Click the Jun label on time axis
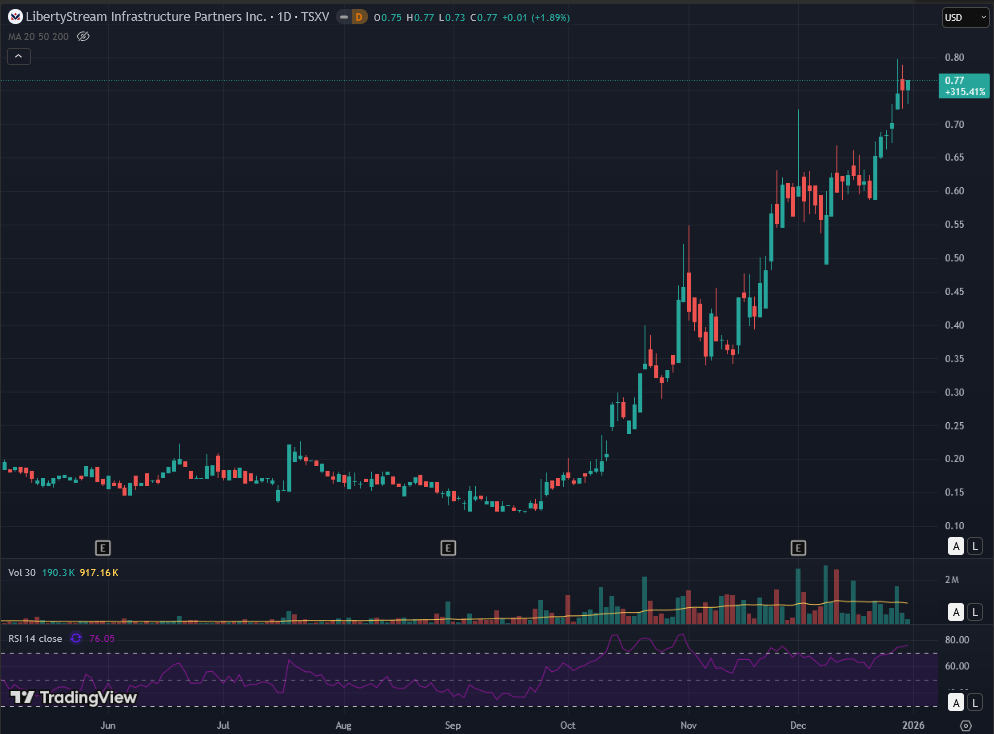The width and height of the screenshot is (994, 734). pos(108,725)
